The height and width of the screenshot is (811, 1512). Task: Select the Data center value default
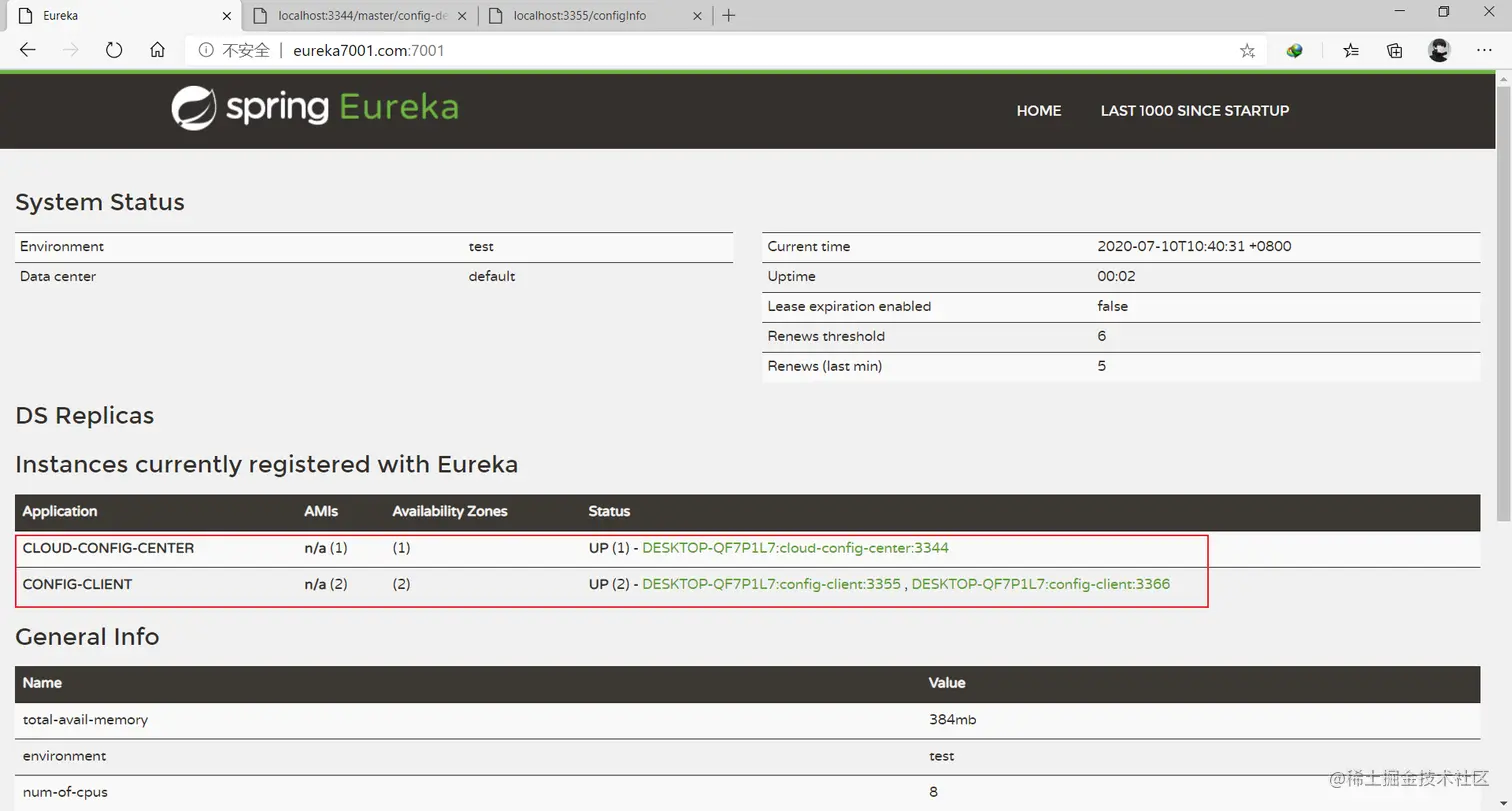click(x=492, y=276)
